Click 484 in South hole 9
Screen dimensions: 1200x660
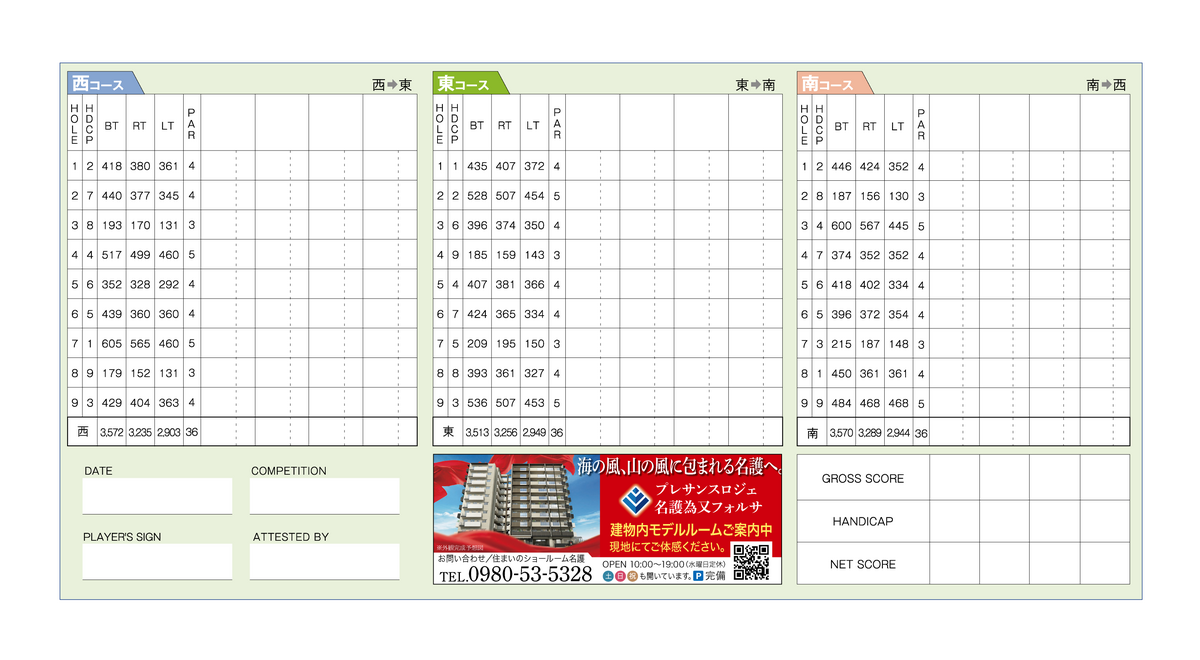tap(842, 404)
